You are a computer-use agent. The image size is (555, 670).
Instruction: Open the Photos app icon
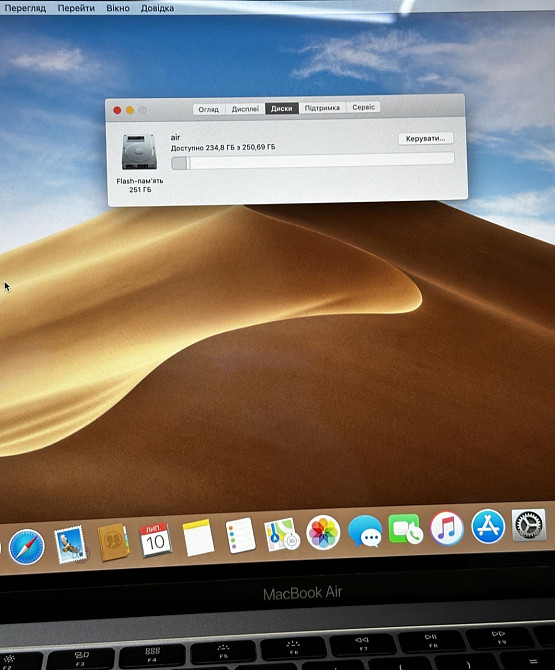click(323, 532)
